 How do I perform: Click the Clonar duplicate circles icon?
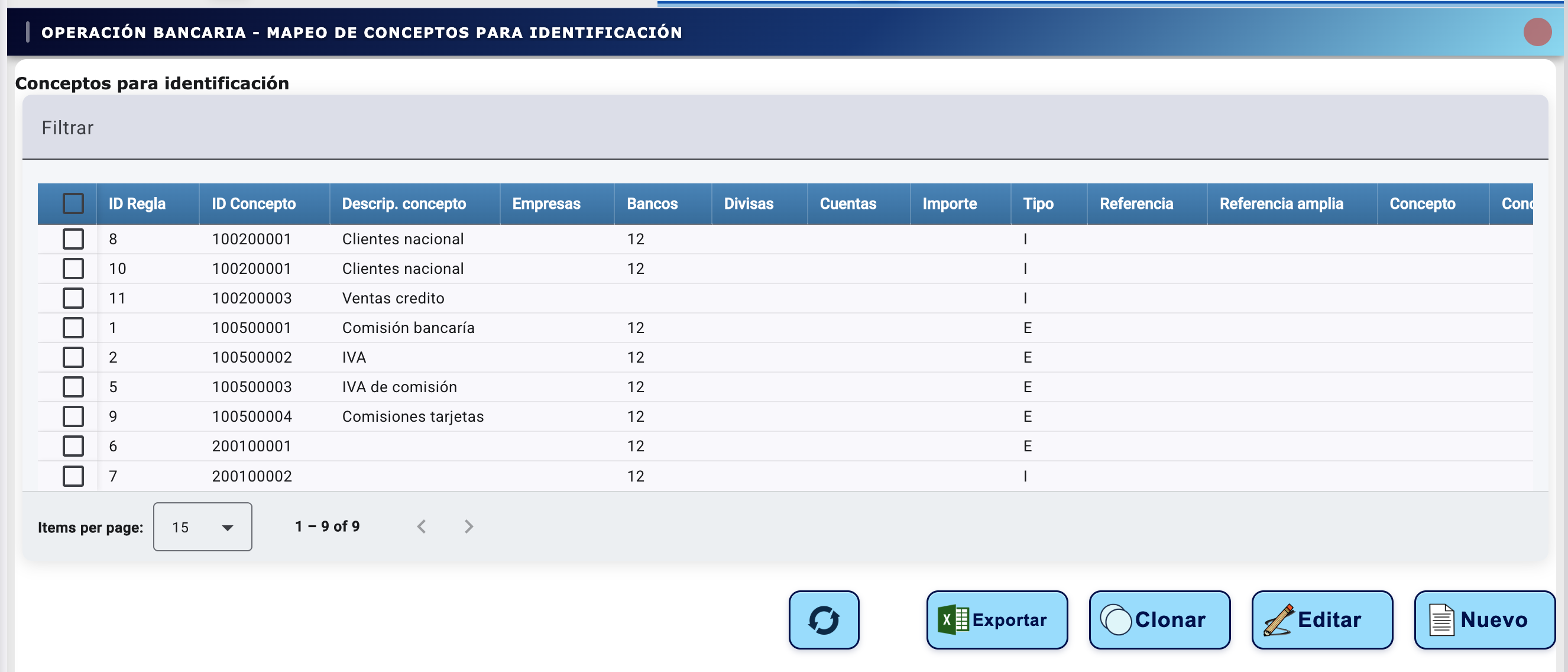[1116, 619]
